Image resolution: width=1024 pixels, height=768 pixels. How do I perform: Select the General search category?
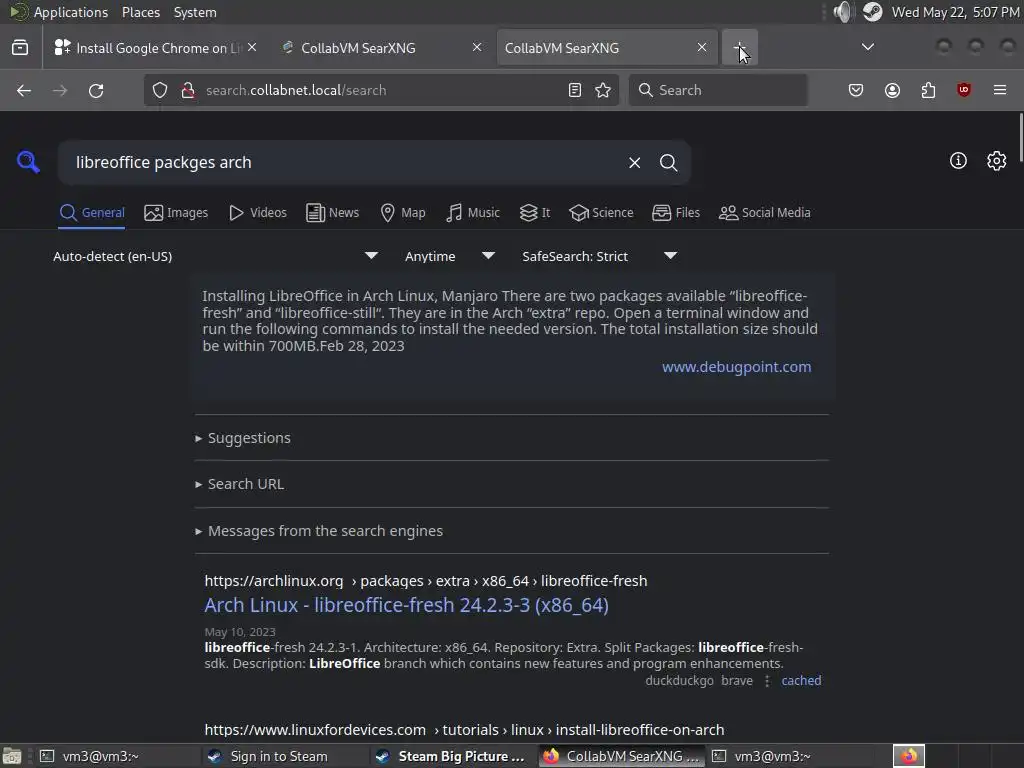(91, 213)
